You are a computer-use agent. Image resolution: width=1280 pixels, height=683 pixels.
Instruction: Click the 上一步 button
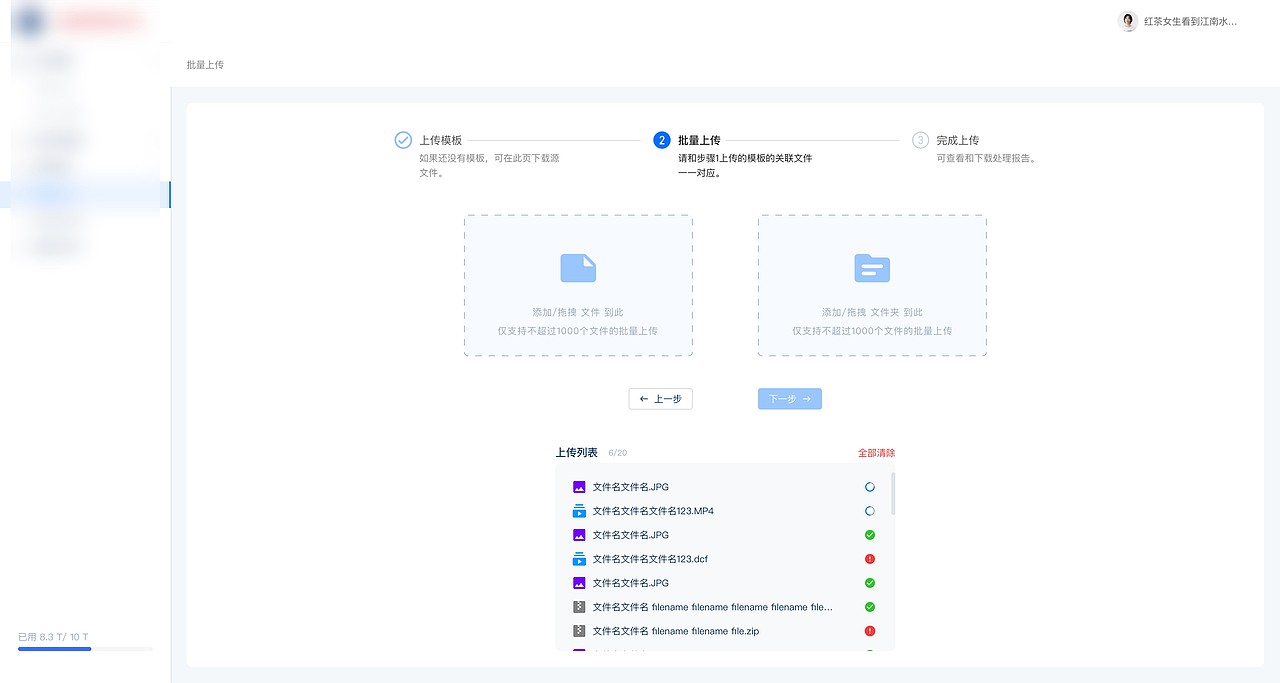click(x=660, y=398)
